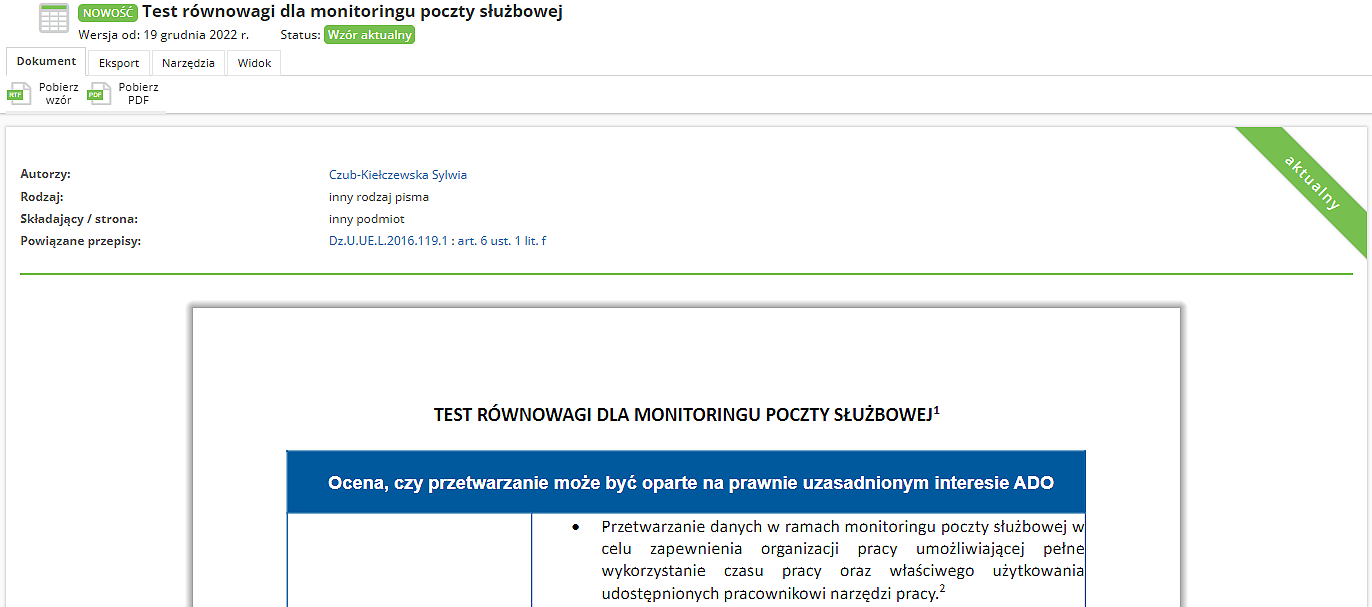Image resolution: width=1372 pixels, height=607 pixels.
Task: Click the blue Ocena table header
Action: (686, 482)
